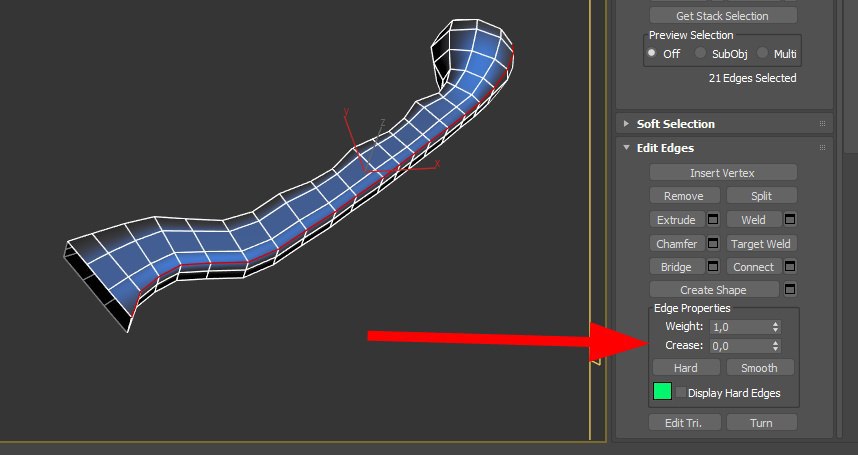The width and height of the screenshot is (858, 455).
Task: Click the '21 Edges Selected' status text
Action: pyautogui.click(x=752, y=78)
